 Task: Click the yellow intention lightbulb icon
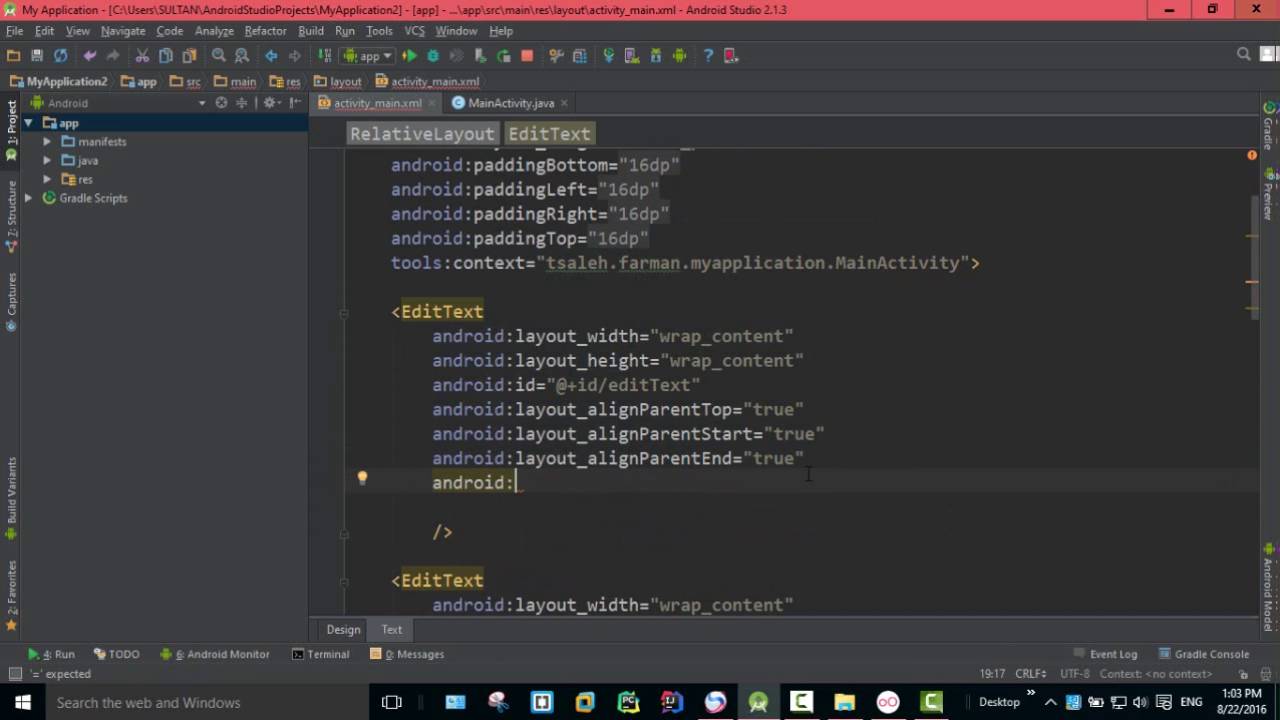click(362, 479)
